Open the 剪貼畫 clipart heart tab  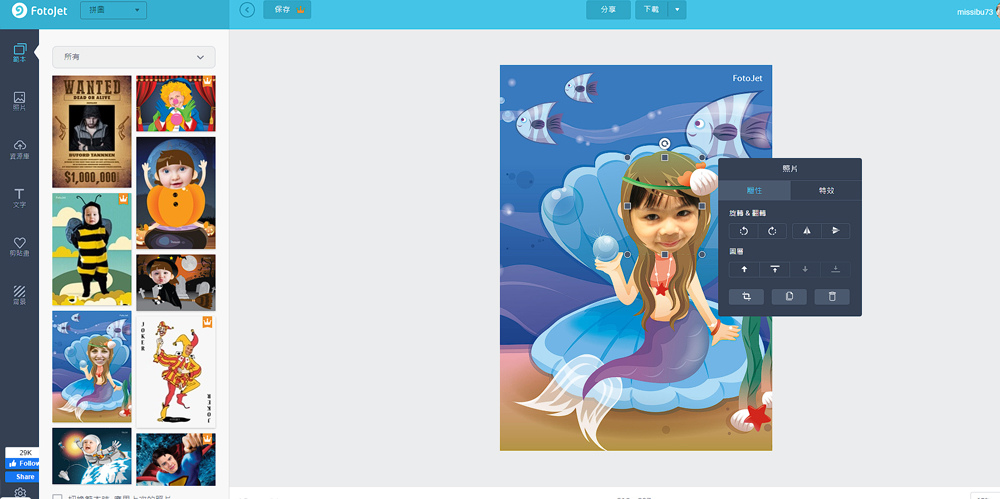click(19, 246)
